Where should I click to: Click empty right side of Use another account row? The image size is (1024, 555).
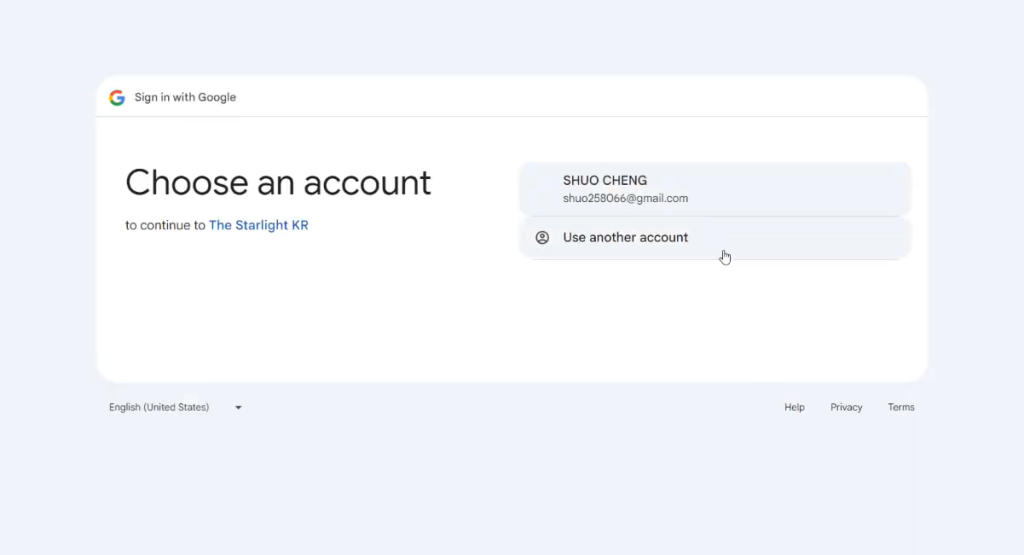click(x=830, y=238)
